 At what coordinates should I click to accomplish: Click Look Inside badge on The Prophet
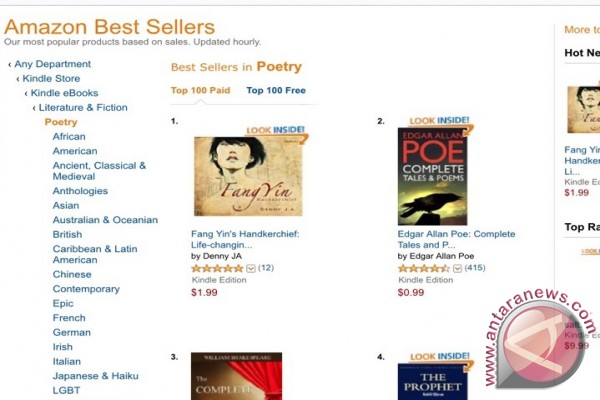440,357
